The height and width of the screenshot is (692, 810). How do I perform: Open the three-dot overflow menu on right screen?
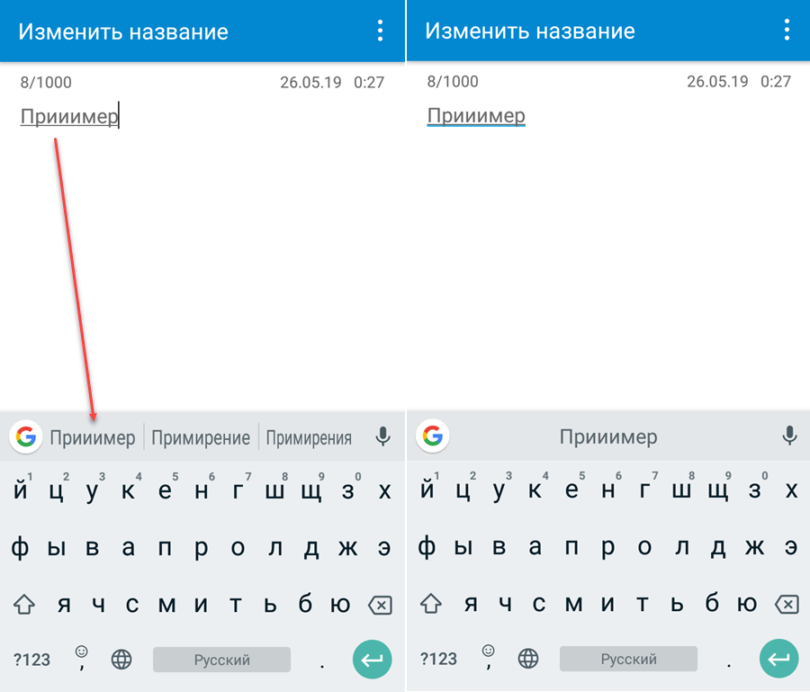coord(787,31)
